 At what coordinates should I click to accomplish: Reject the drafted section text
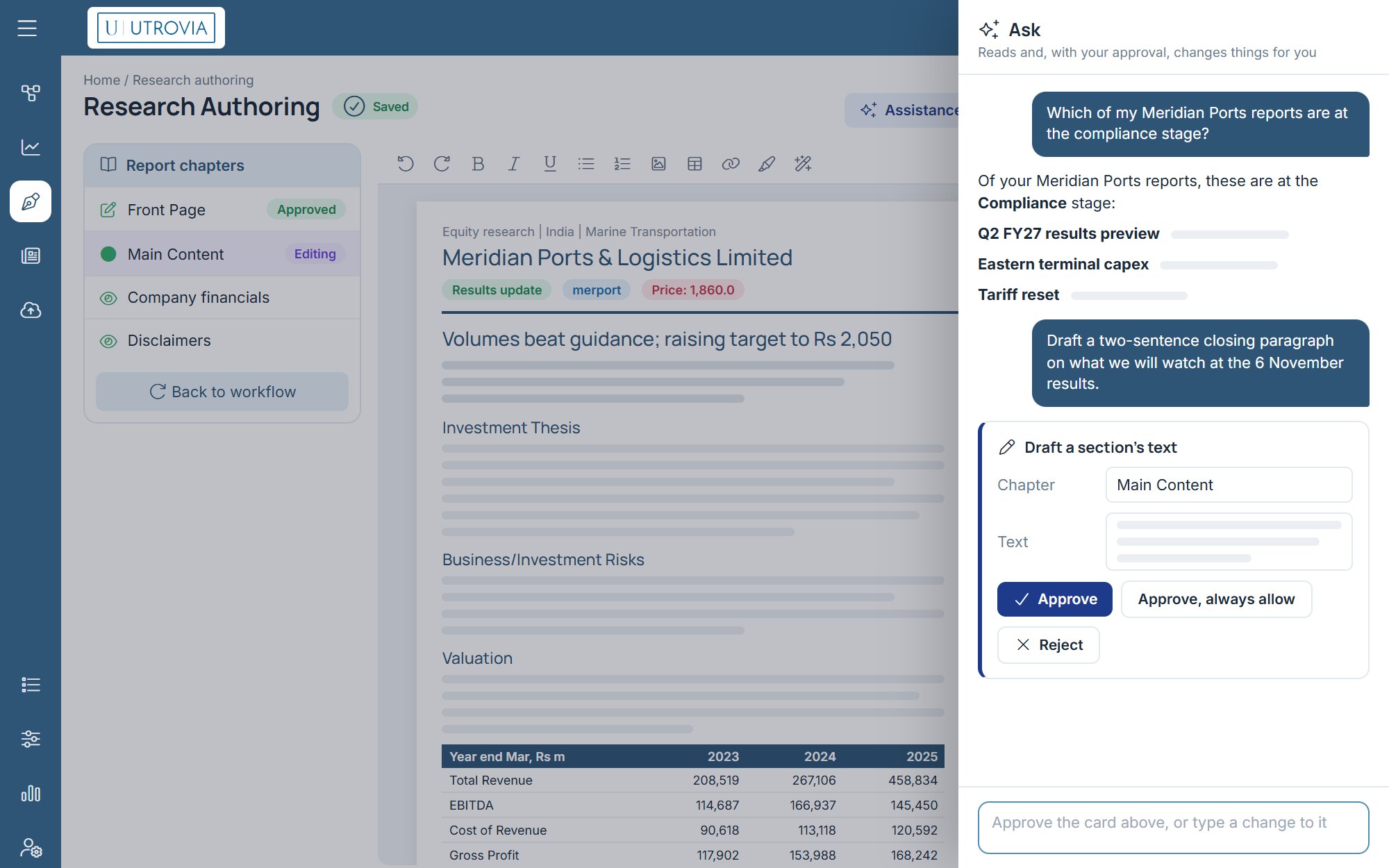[1048, 645]
